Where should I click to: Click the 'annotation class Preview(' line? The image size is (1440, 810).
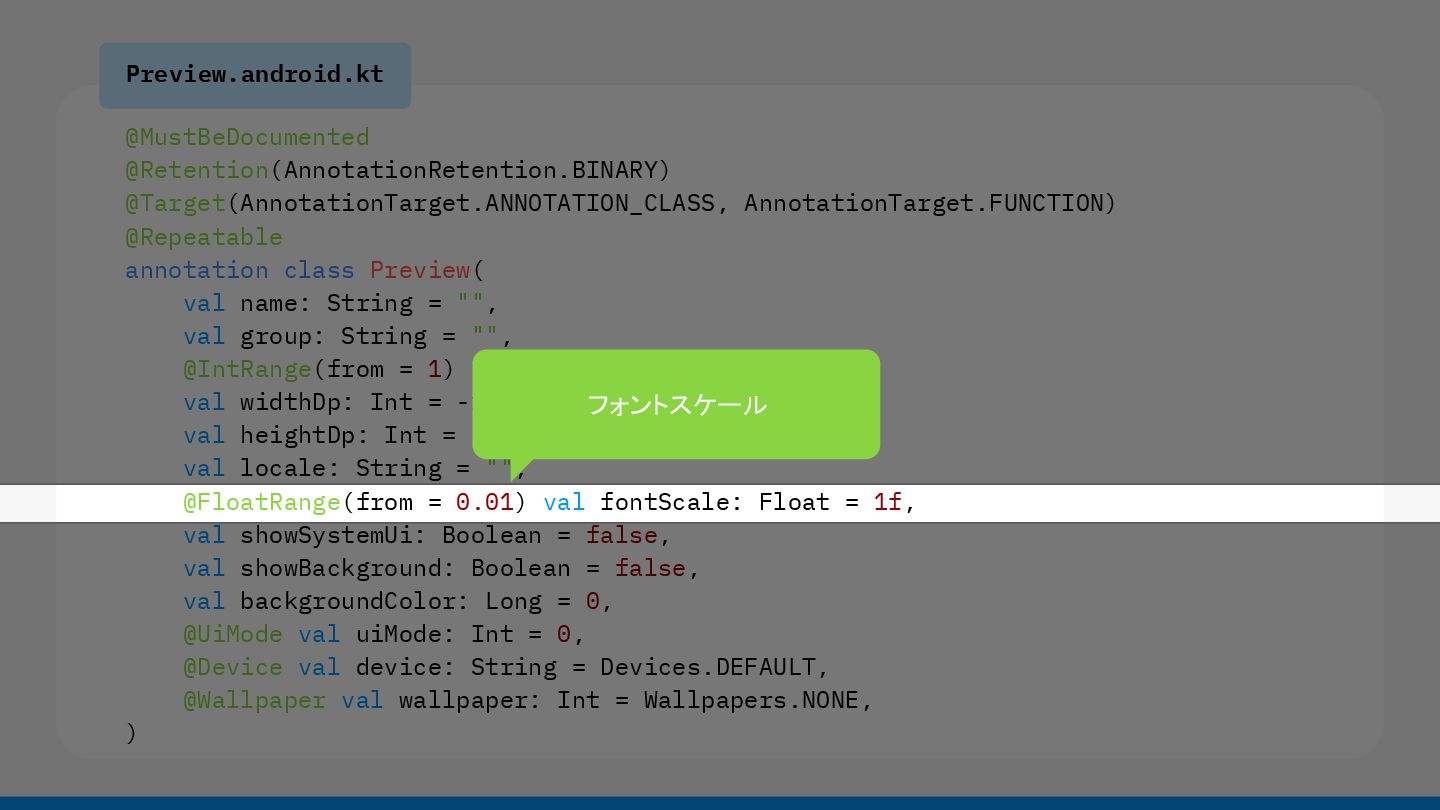click(x=305, y=270)
